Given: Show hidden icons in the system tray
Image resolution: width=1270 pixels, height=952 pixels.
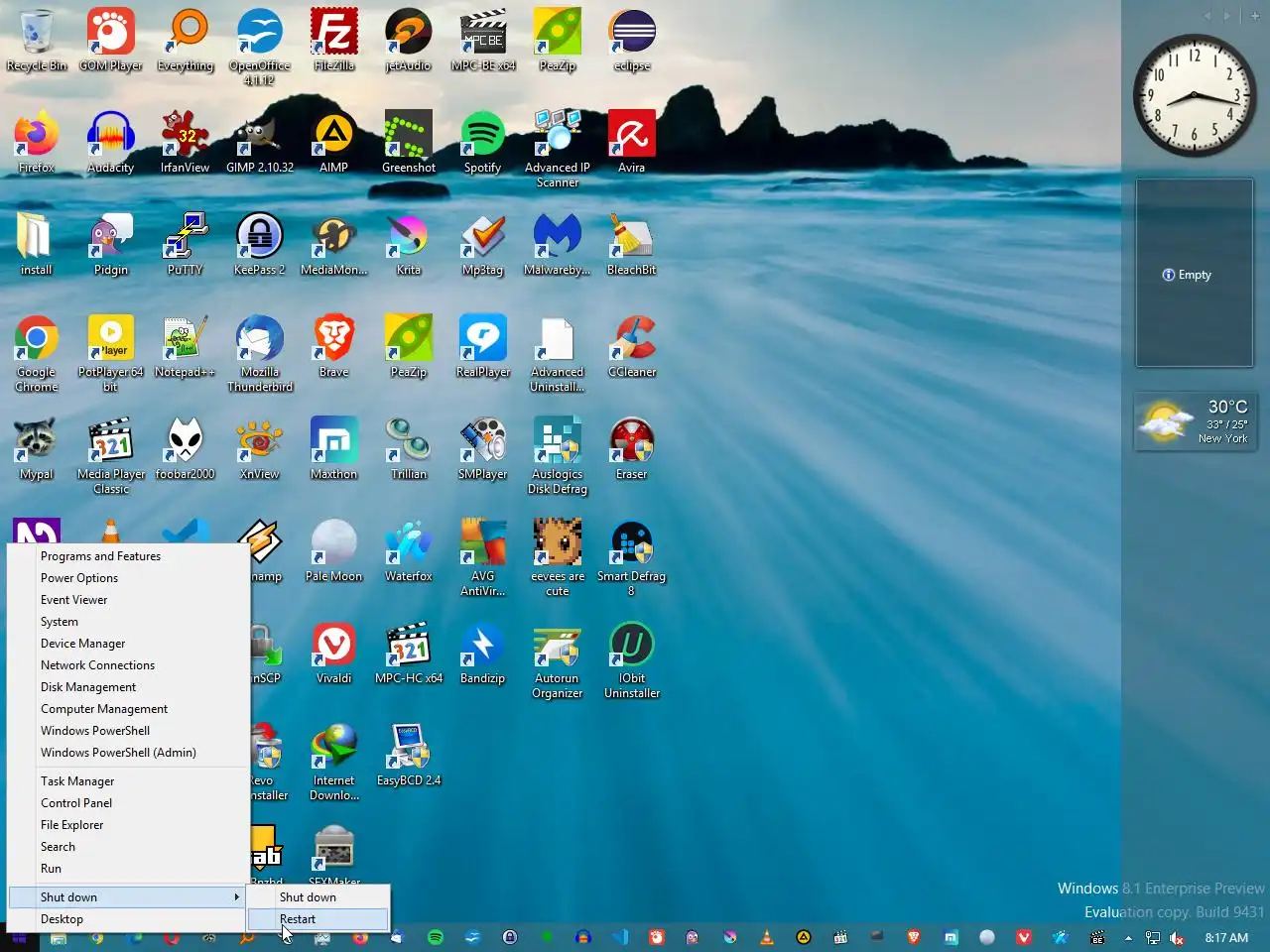Looking at the screenshot, I should (x=1128, y=937).
